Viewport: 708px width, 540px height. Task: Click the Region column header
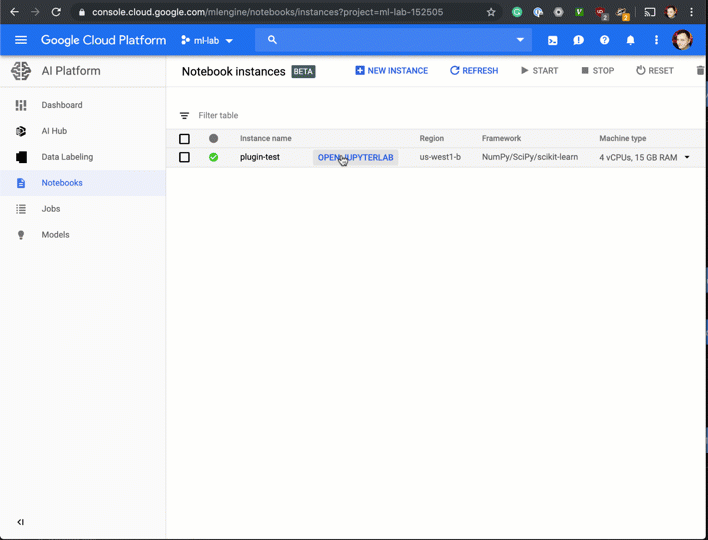[x=432, y=138]
